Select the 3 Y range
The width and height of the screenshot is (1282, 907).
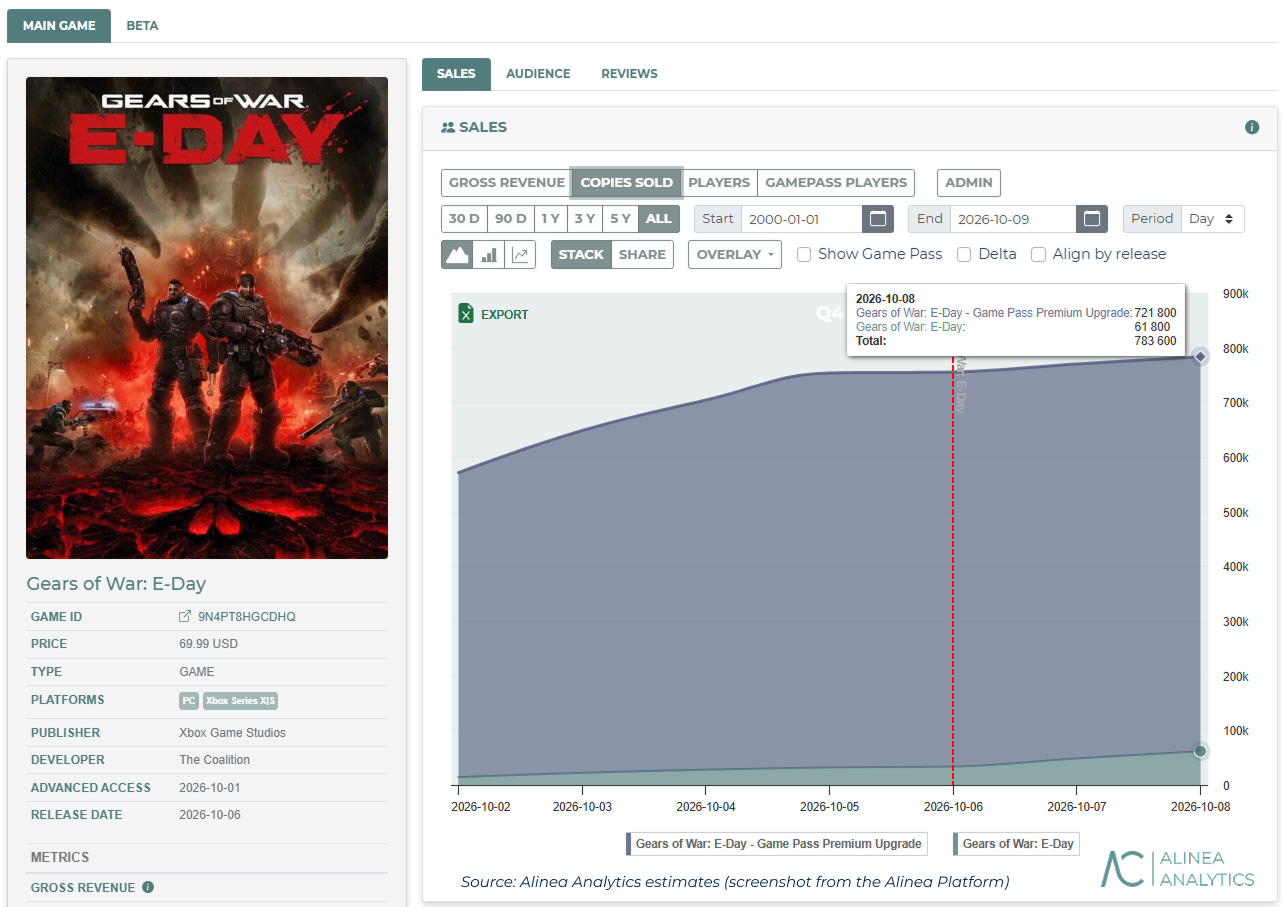coord(585,219)
